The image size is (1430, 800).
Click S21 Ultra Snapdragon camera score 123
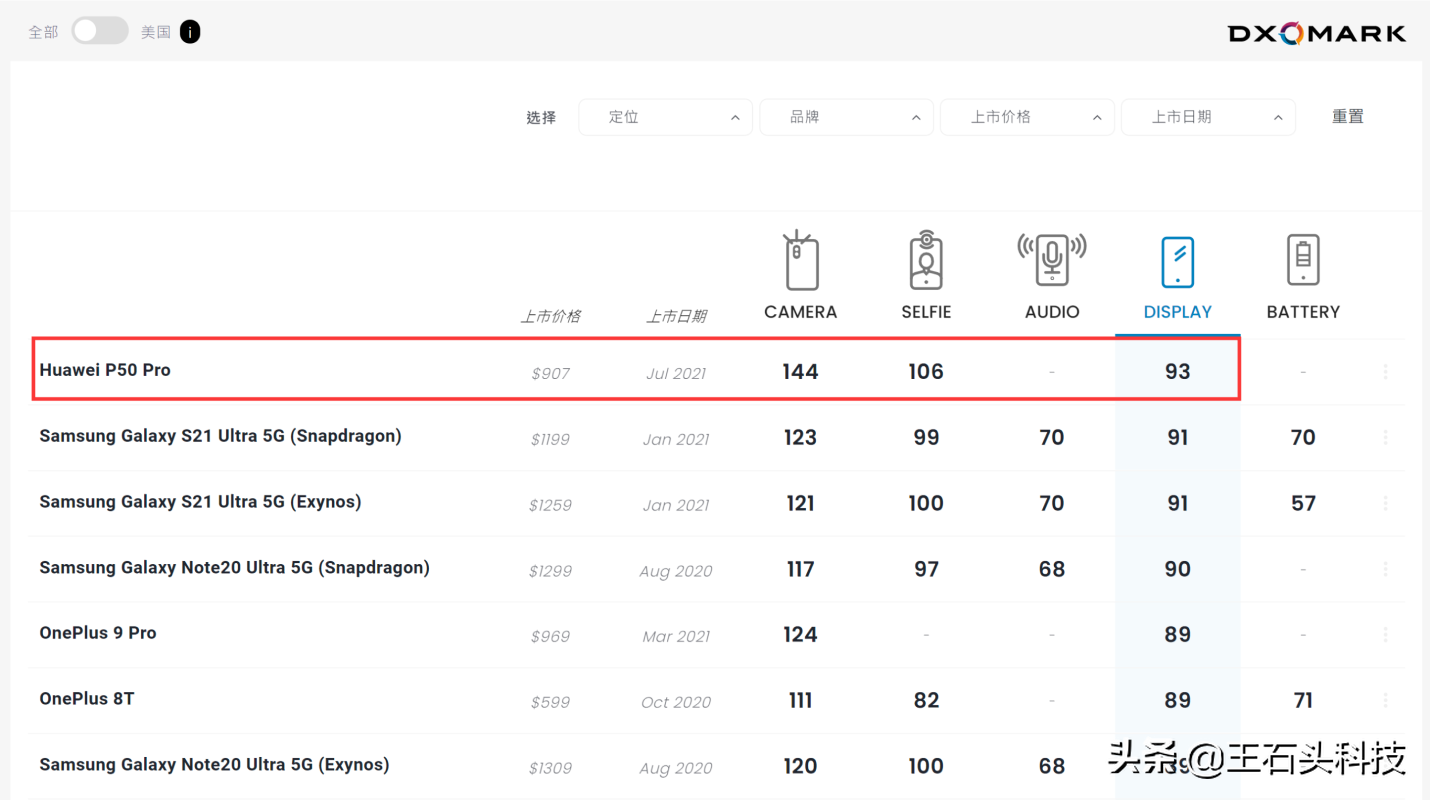pos(800,438)
